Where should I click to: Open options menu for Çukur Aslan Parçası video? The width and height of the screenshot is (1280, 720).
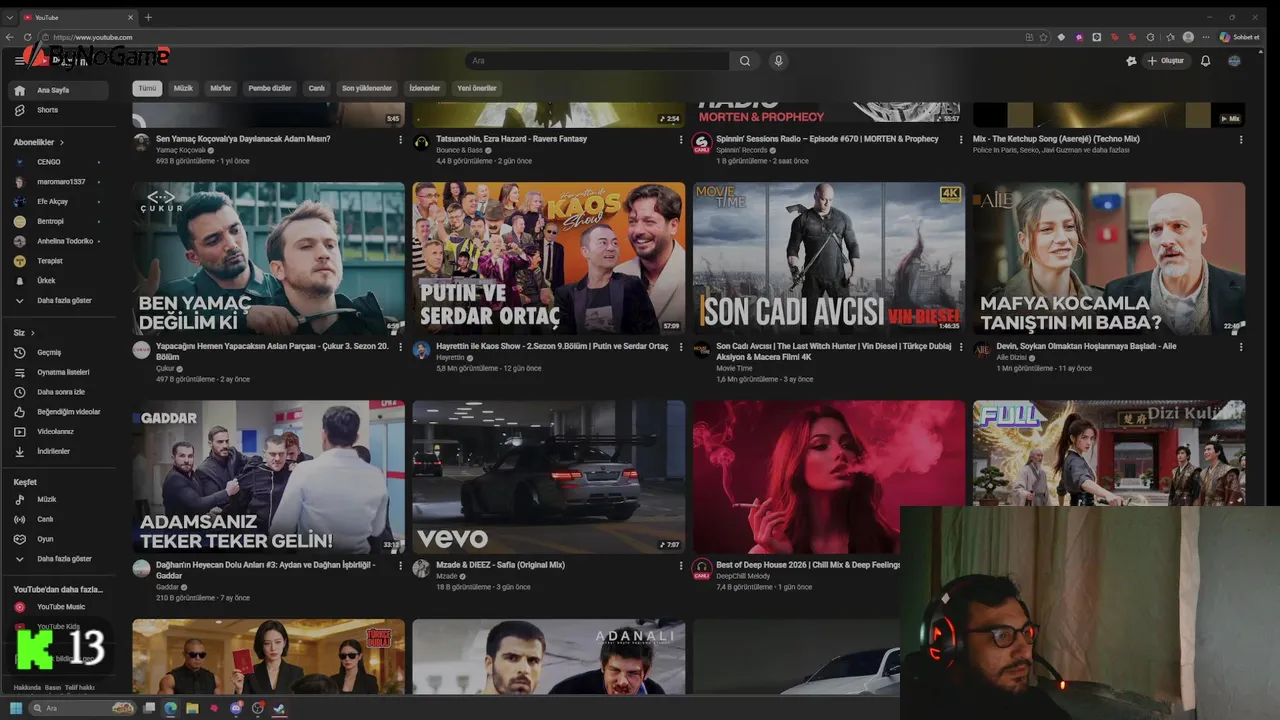point(401,347)
